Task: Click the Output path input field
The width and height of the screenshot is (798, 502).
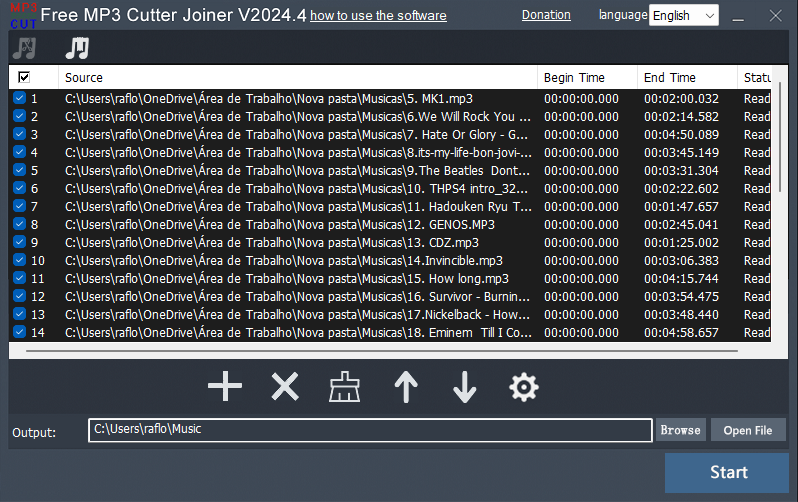Action: coord(370,430)
